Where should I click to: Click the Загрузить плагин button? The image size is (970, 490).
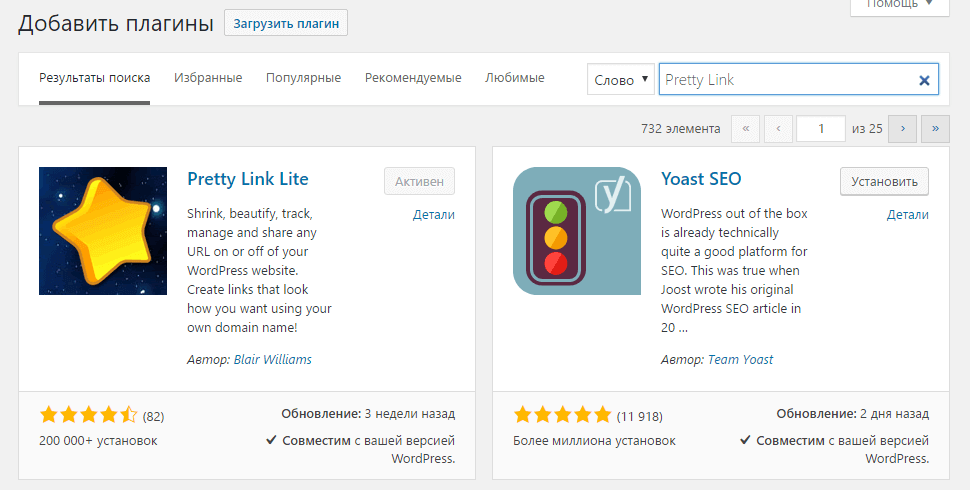[286, 23]
